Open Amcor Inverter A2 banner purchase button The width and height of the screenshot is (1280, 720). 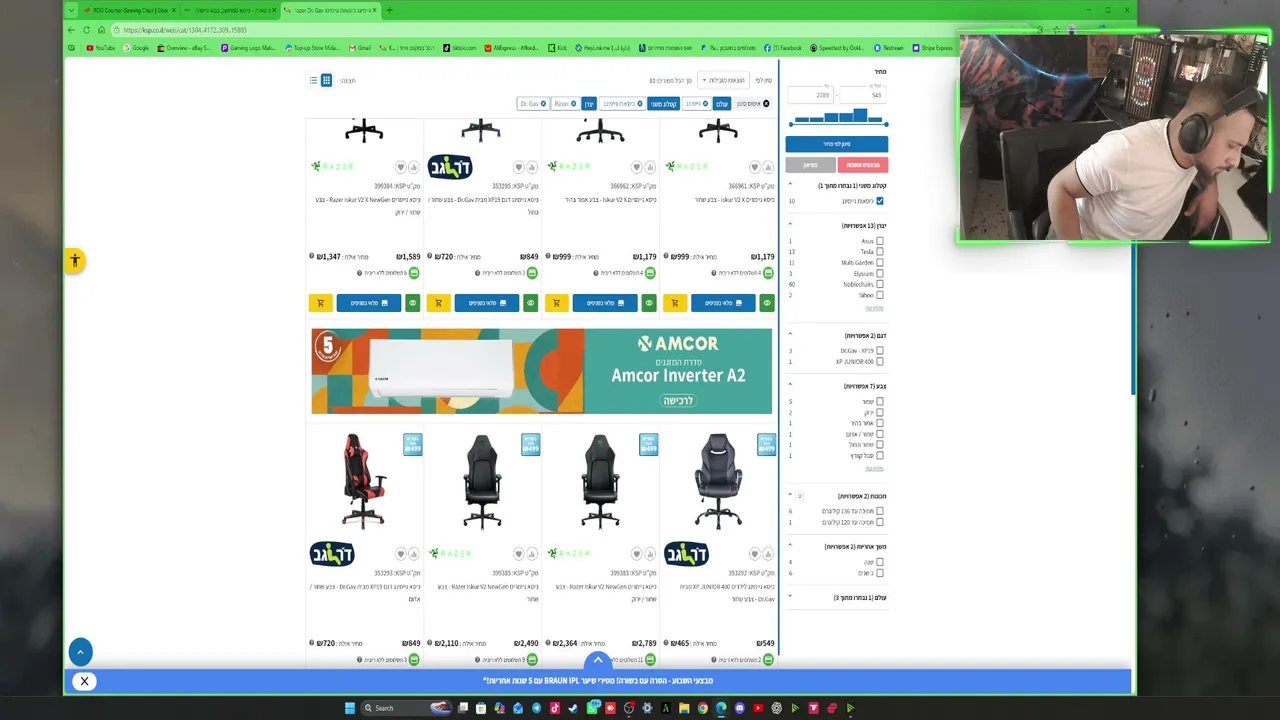click(677, 401)
